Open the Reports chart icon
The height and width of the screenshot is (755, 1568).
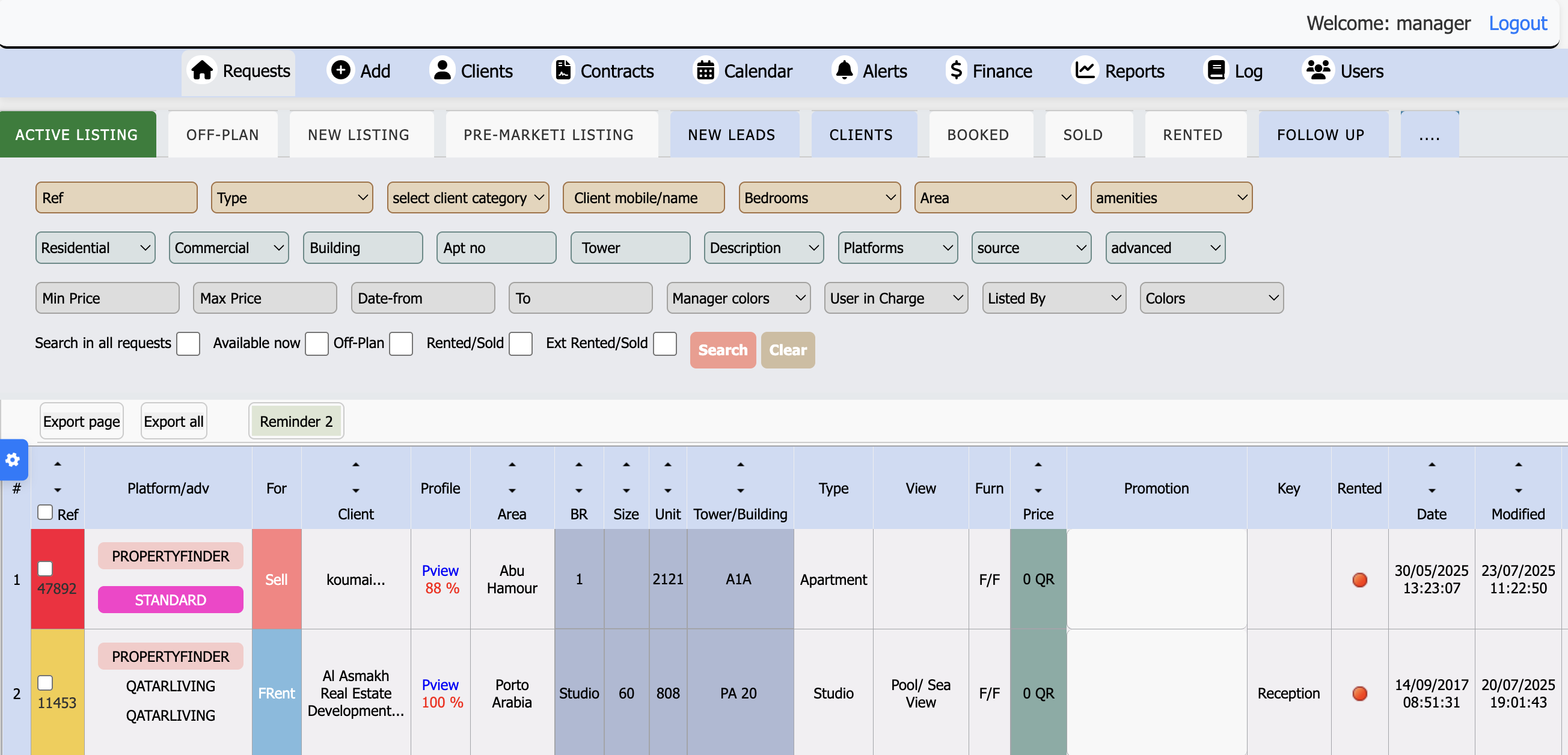point(1085,70)
